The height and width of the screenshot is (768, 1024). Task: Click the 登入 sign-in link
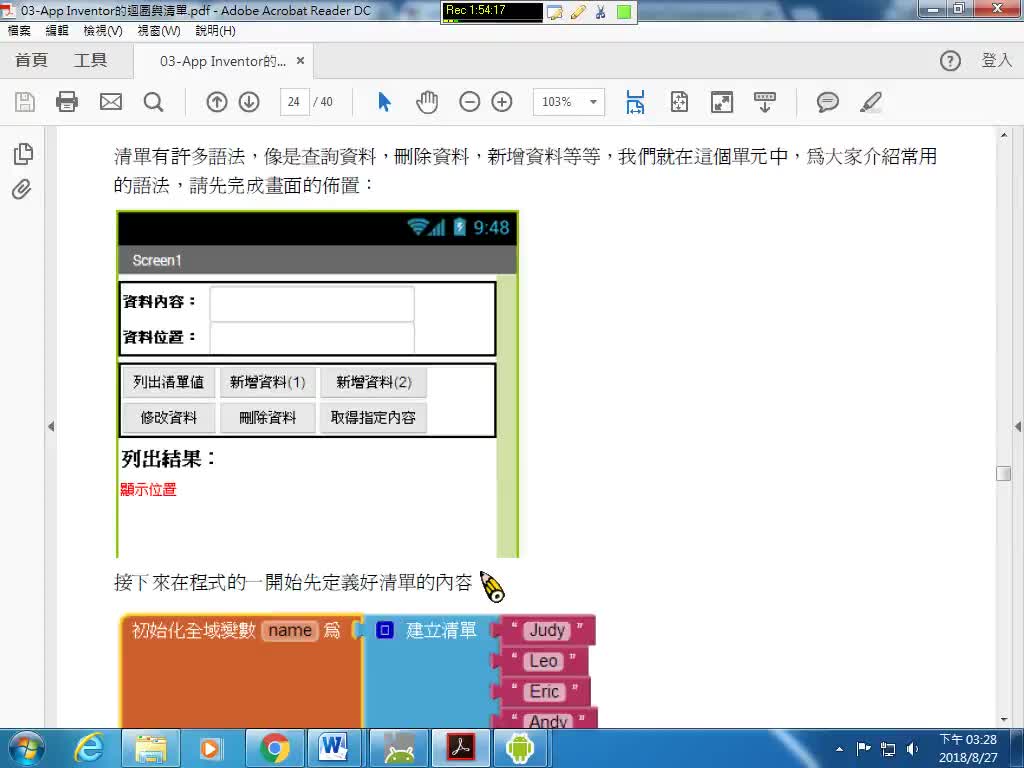tap(997, 61)
